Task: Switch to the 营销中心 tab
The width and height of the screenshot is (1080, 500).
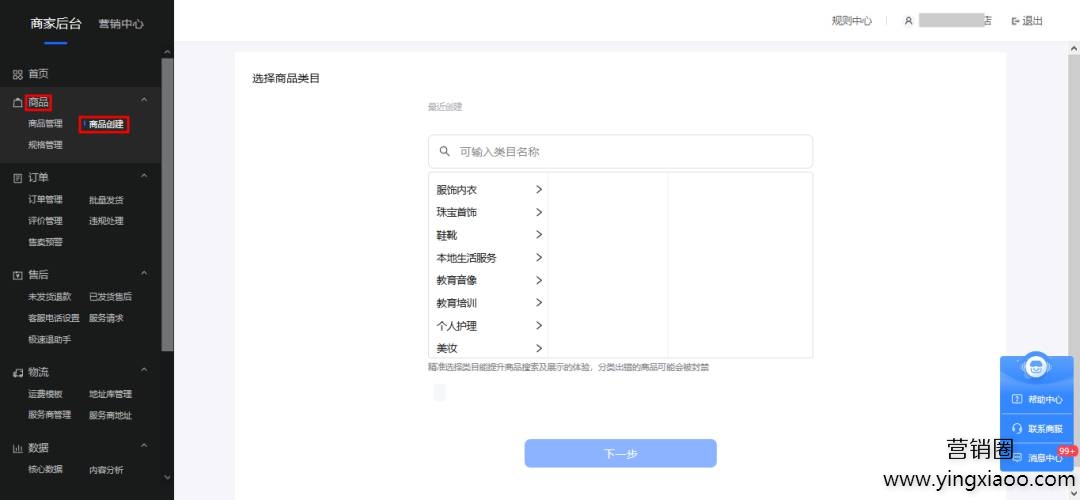Action: pos(121,23)
